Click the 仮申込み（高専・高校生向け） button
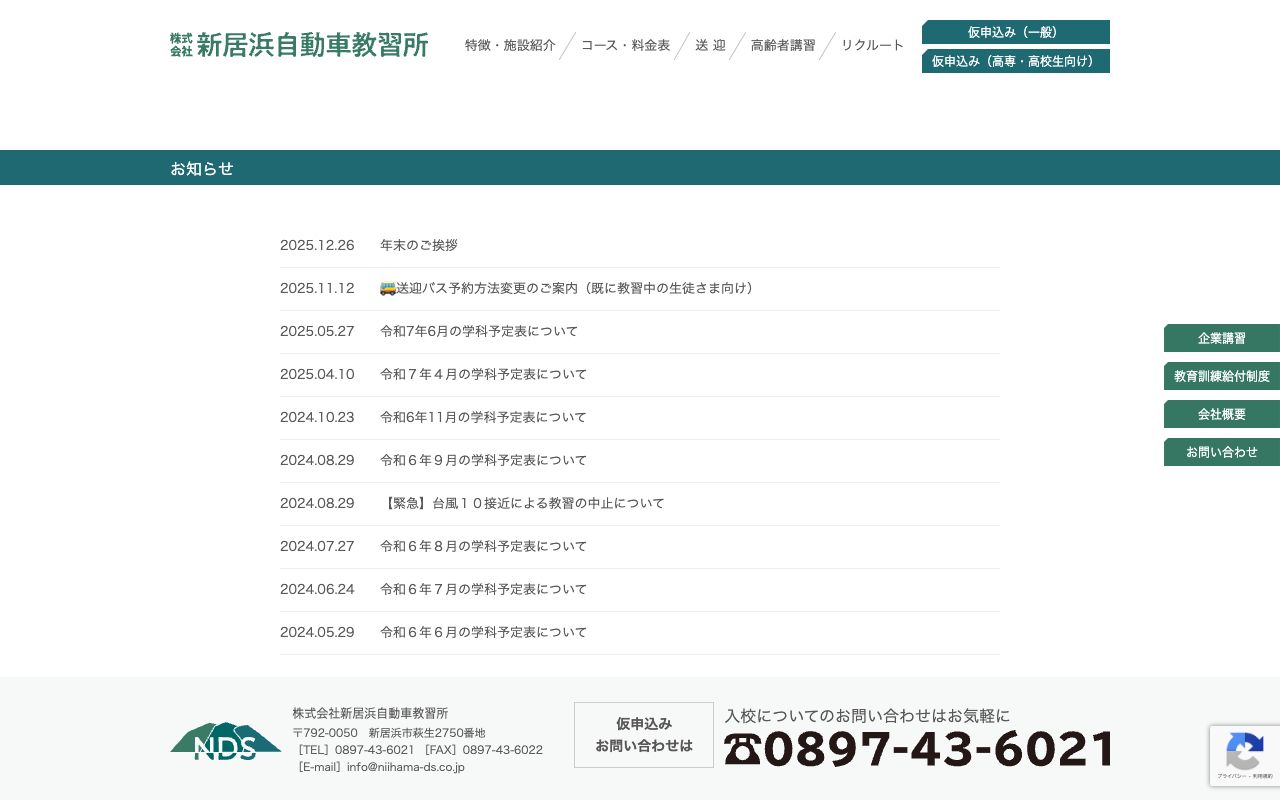The width and height of the screenshot is (1280, 800). [x=1016, y=61]
